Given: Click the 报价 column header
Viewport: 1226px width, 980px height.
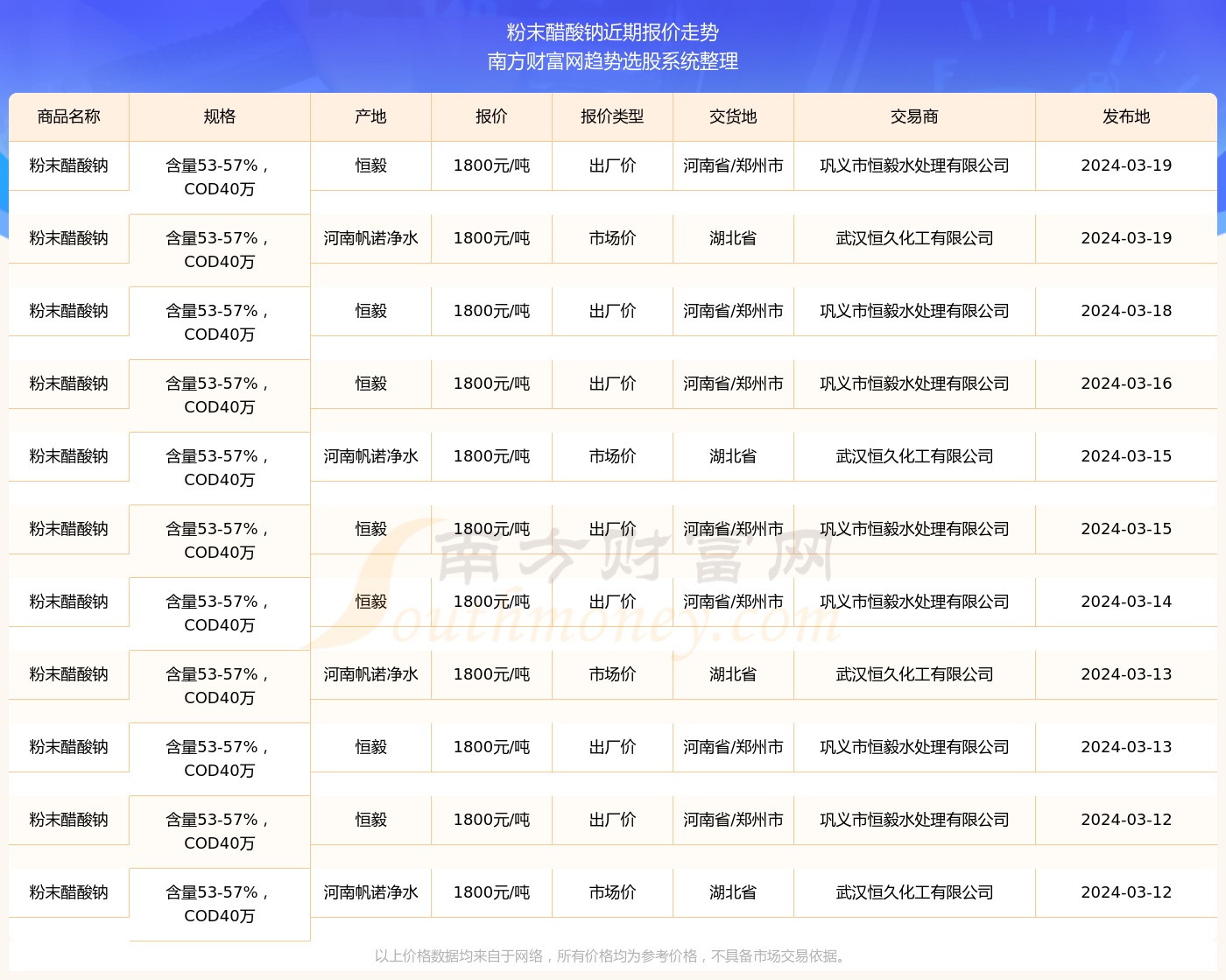Looking at the screenshot, I should (x=491, y=116).
